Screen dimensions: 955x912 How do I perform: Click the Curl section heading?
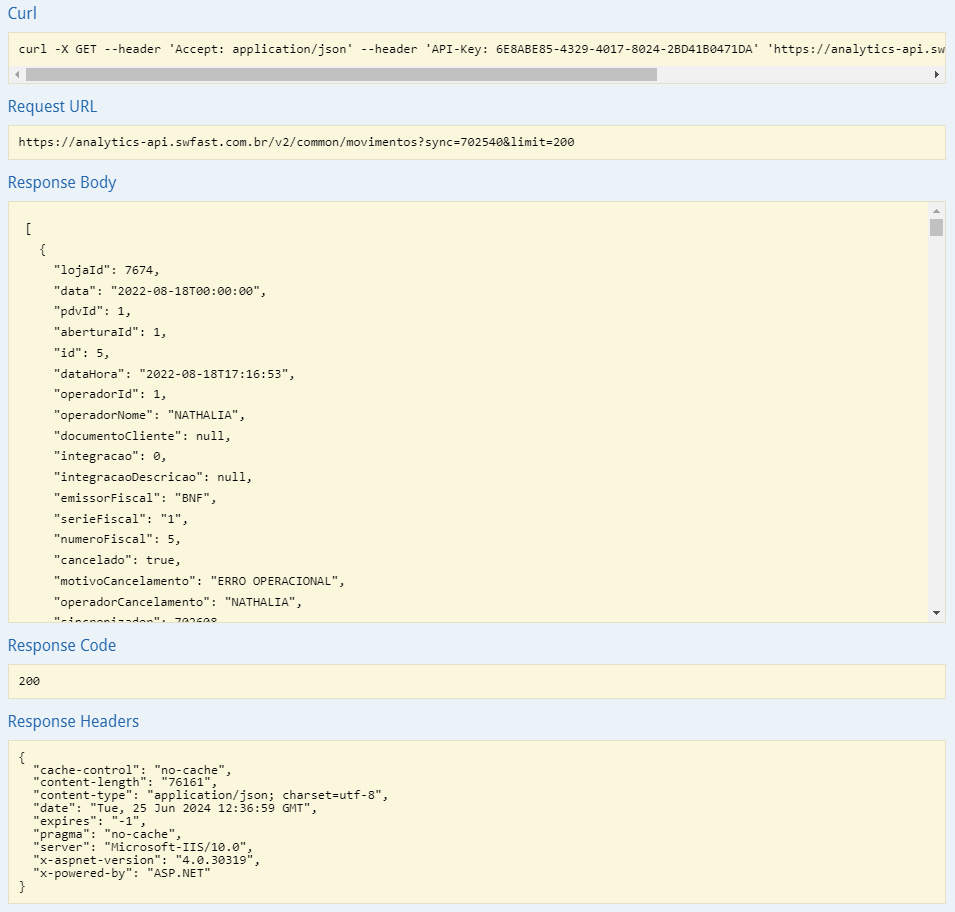pos(23,13)
